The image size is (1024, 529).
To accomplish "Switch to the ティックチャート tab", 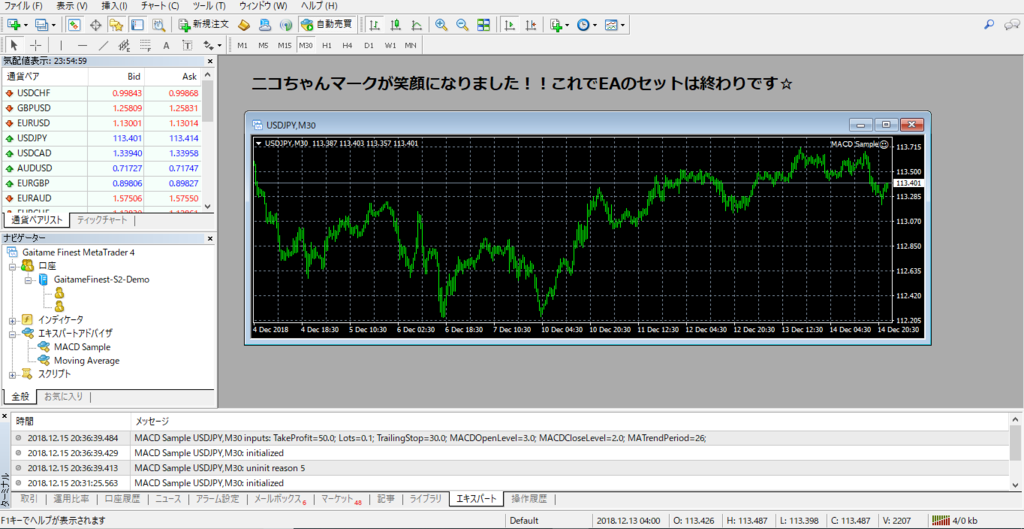I will pos(102,220).
